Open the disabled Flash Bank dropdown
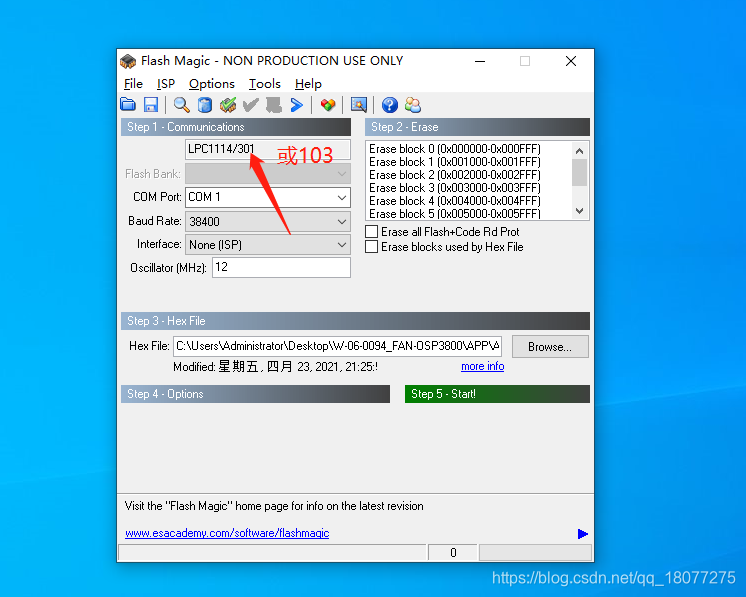Image resolution: width=746 pixels, height=597 pixels. tap(342, 174)
